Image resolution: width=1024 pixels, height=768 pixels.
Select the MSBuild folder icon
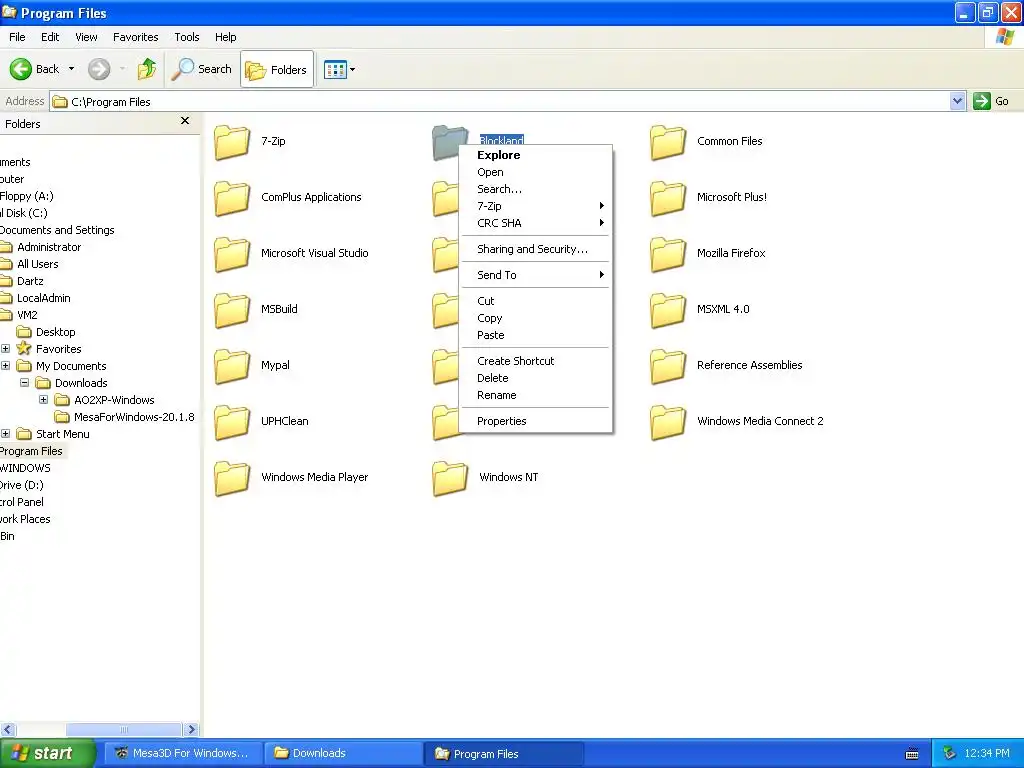pos(232,310)
